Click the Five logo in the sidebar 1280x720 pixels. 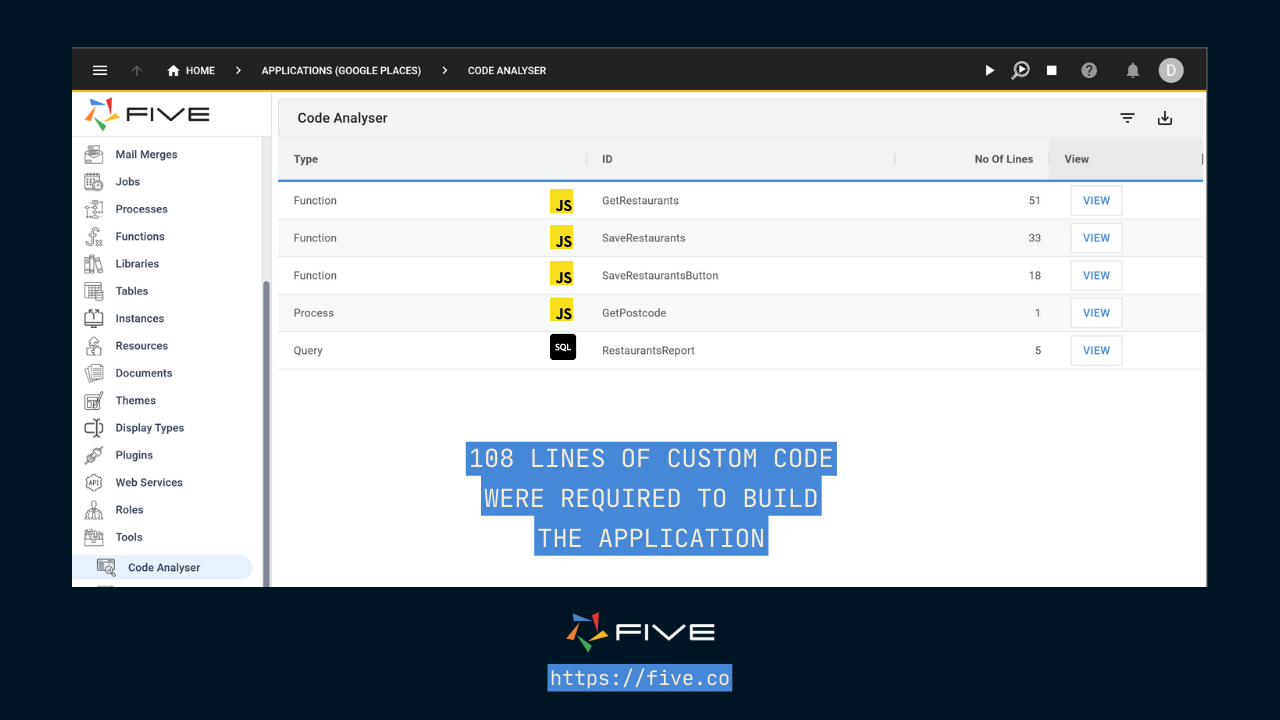tap(147, 114)
